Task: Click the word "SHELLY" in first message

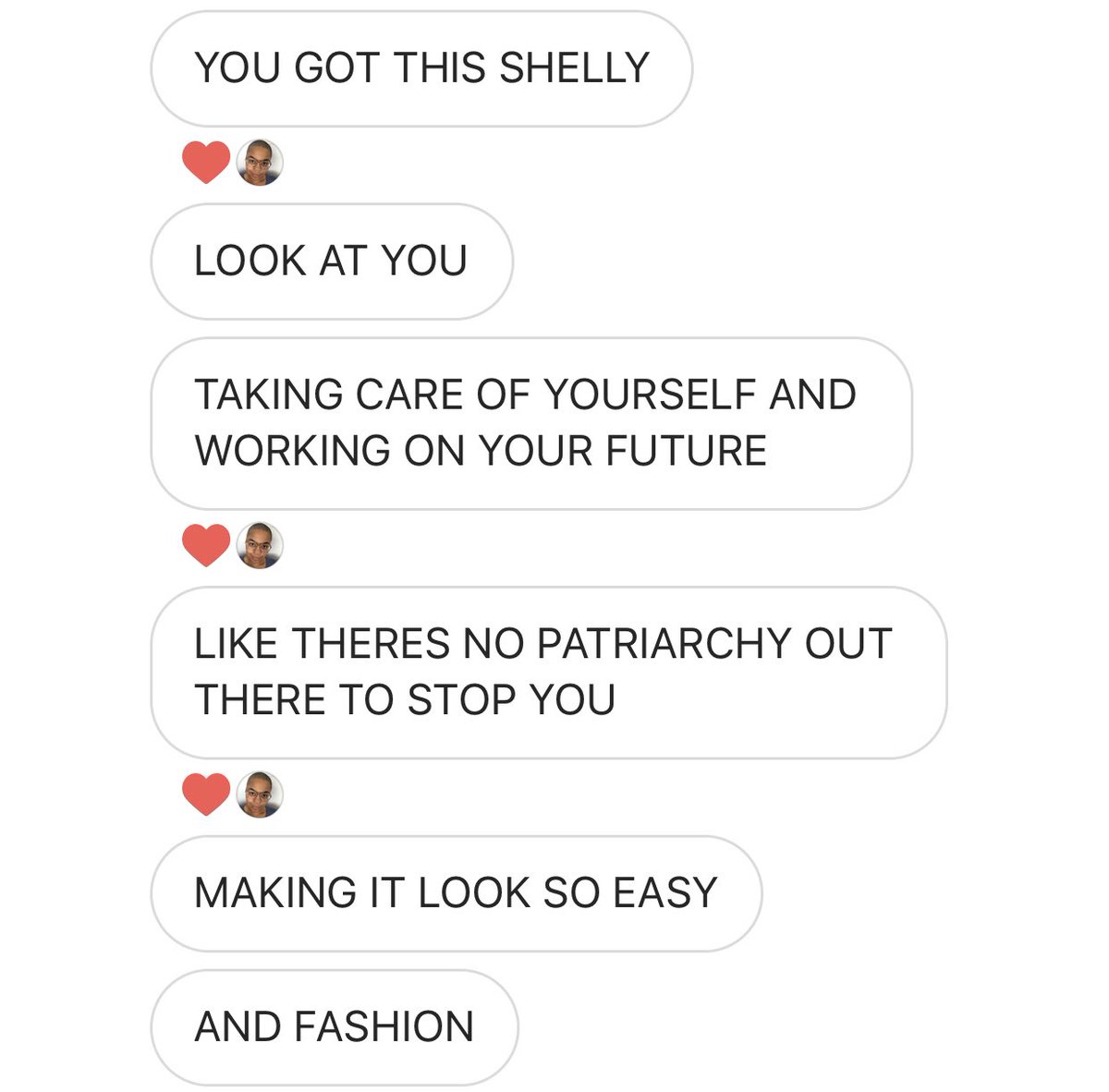Action: [574, 68]
